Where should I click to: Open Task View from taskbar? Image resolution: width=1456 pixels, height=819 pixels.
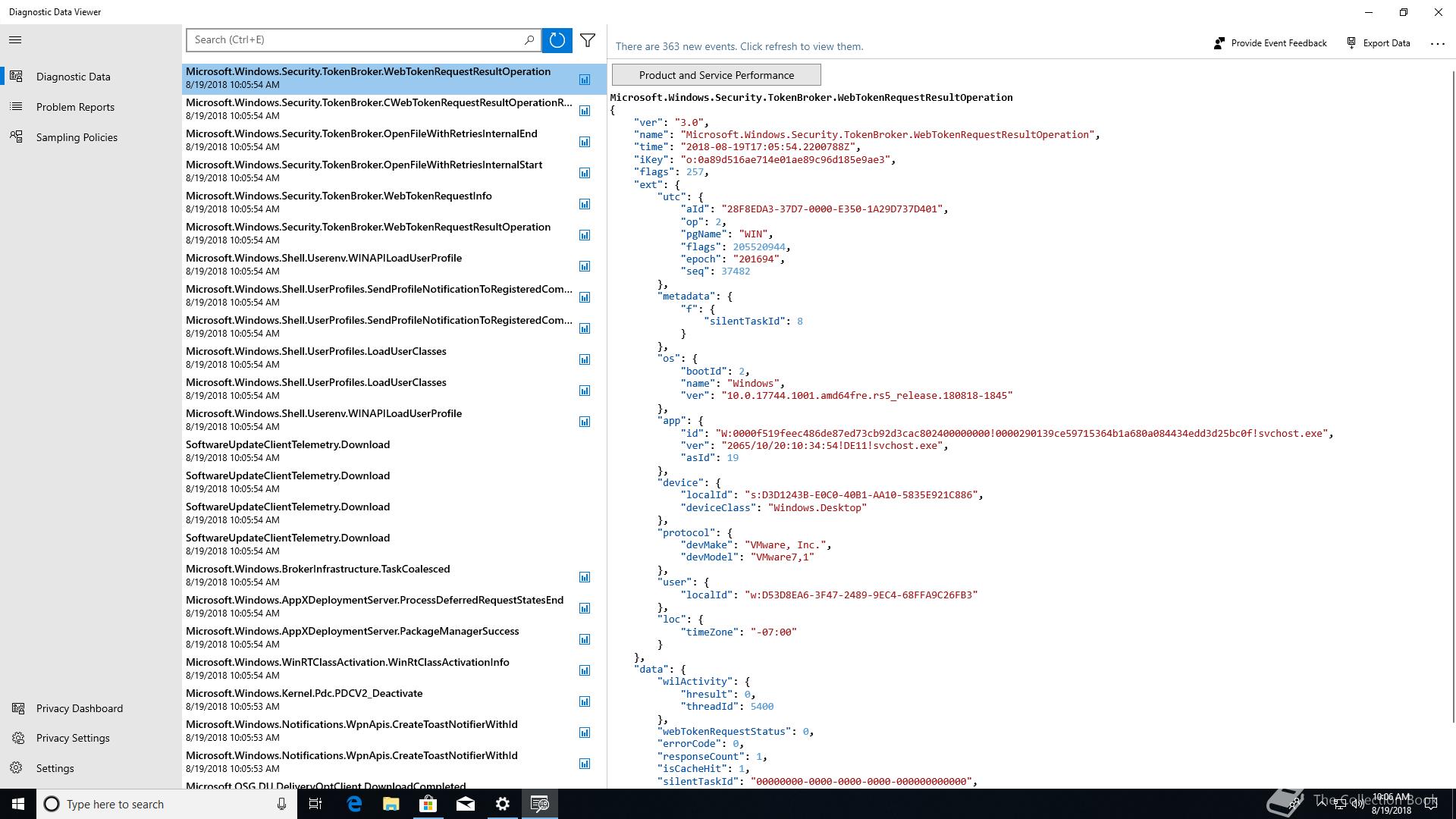coord(315,804)
